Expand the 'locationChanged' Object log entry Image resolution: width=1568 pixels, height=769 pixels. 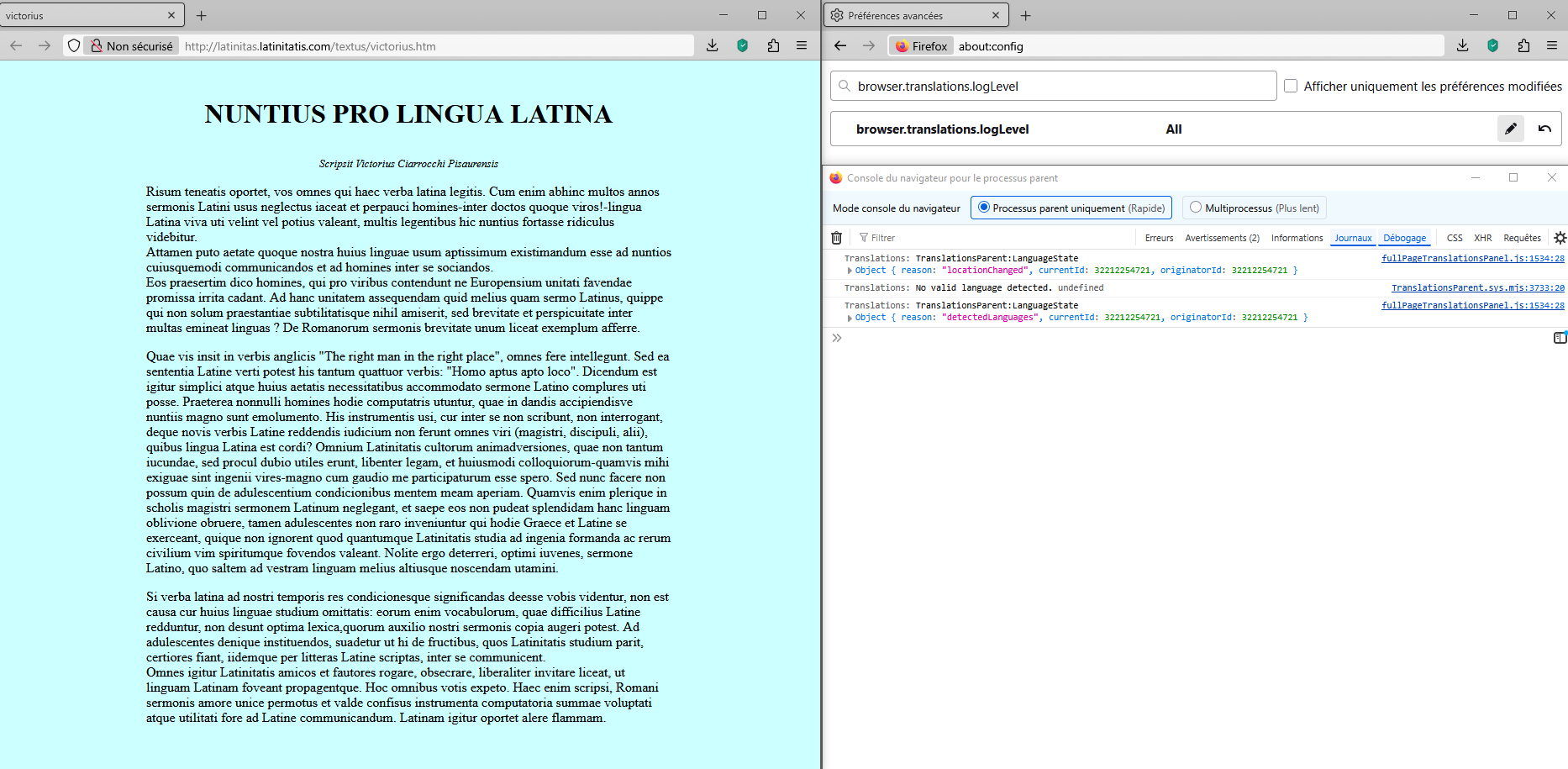click(x=850, y=271)
